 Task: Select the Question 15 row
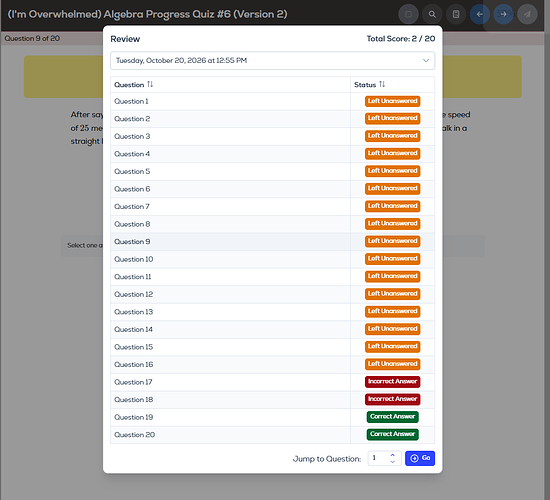273,347
